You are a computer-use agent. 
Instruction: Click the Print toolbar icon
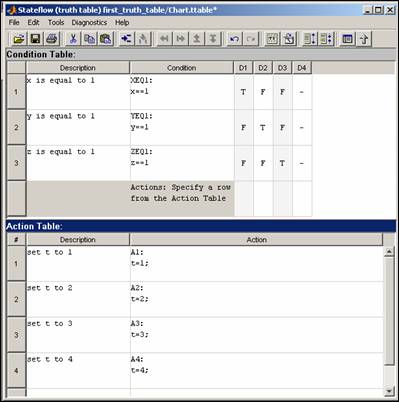[51, 39]
